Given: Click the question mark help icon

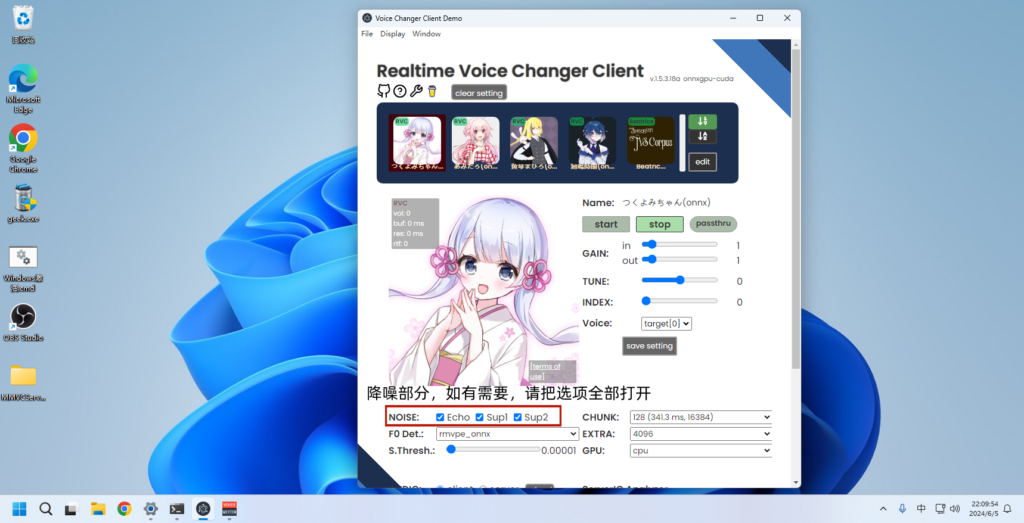Looking at the screenshot, I should point(400,91).
